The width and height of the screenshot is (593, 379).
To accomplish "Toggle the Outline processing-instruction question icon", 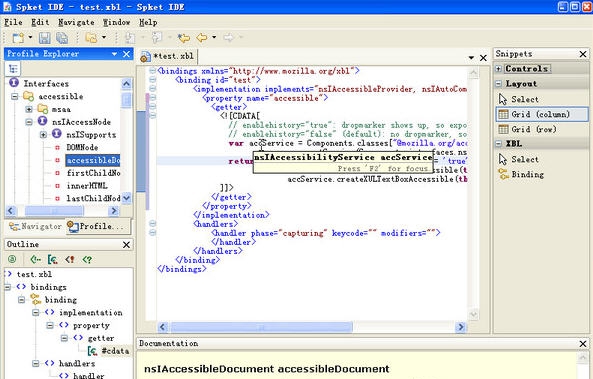I will pos(87,259).
